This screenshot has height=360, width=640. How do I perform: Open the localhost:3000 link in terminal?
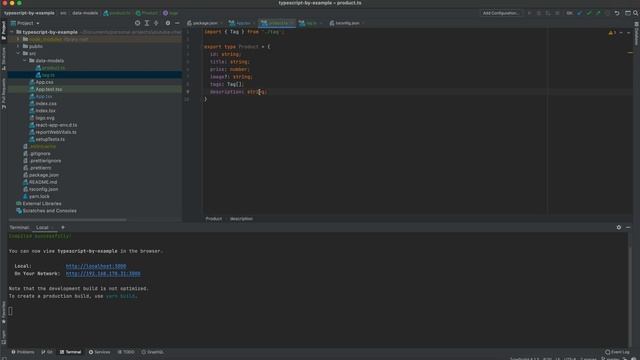click(96, 266)
